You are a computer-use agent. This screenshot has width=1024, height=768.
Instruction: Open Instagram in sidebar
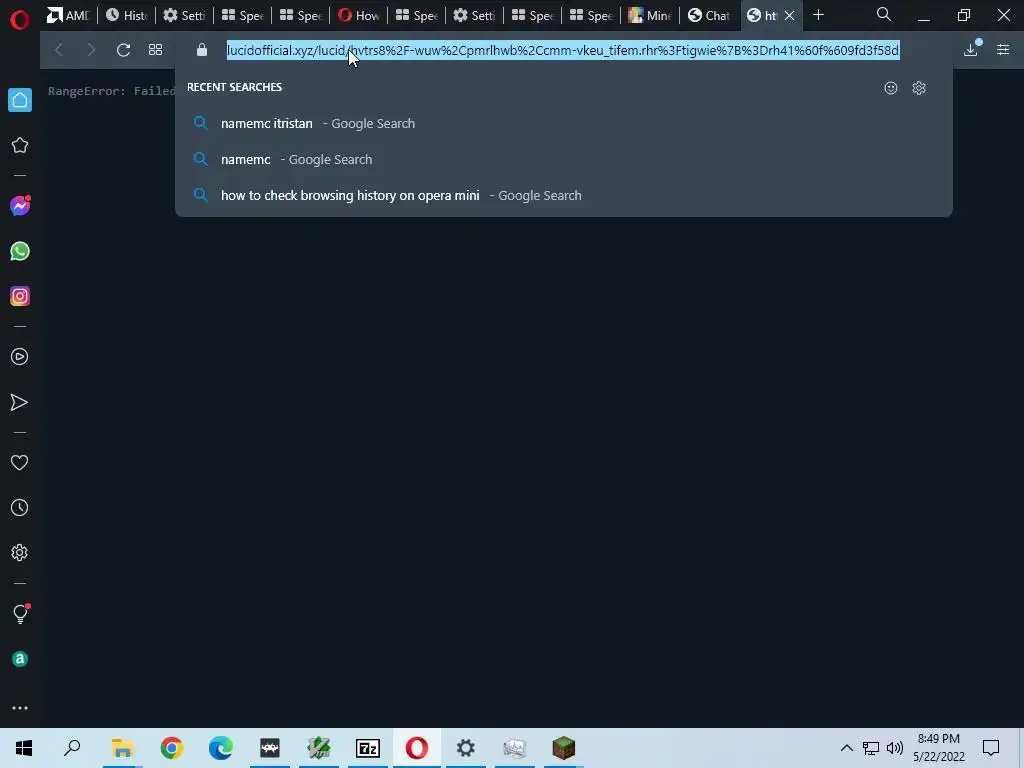(20, 296)
